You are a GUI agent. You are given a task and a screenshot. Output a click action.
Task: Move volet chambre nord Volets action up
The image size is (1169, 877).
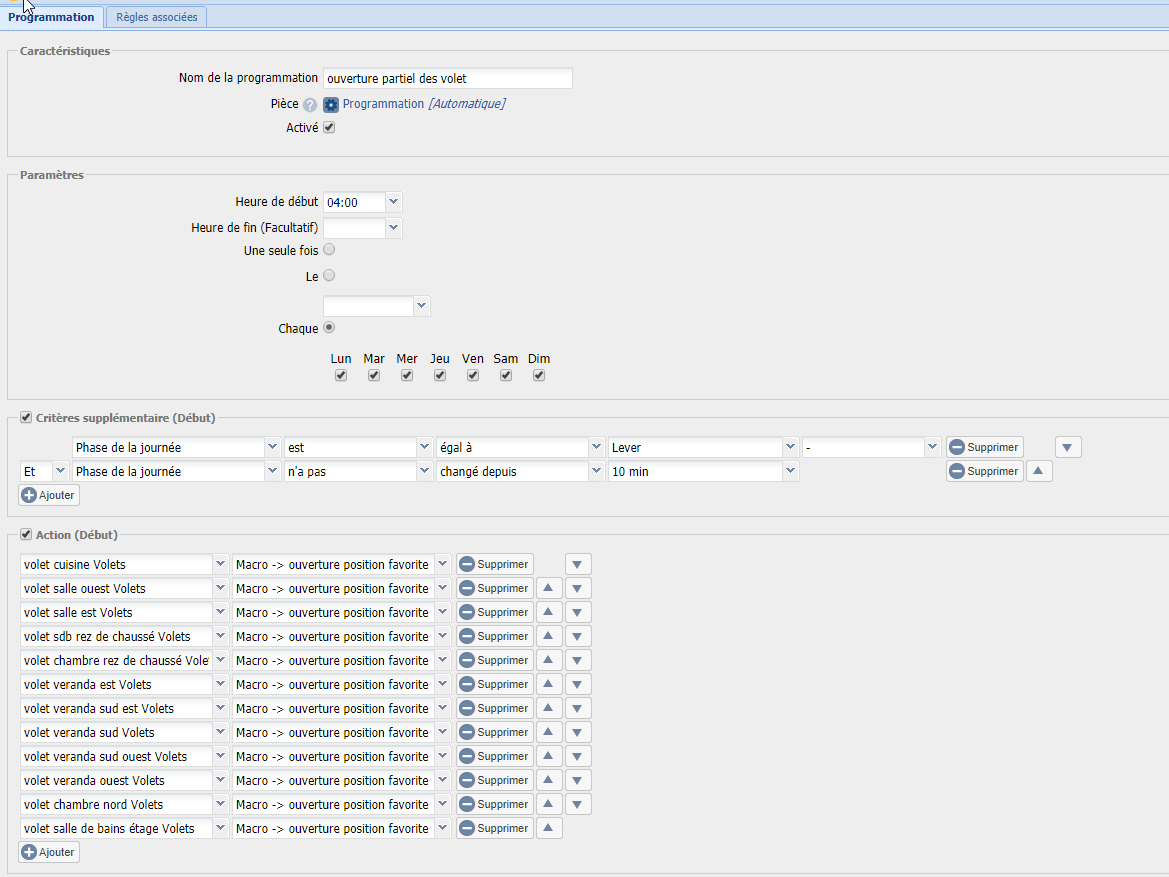coord(549,804)
